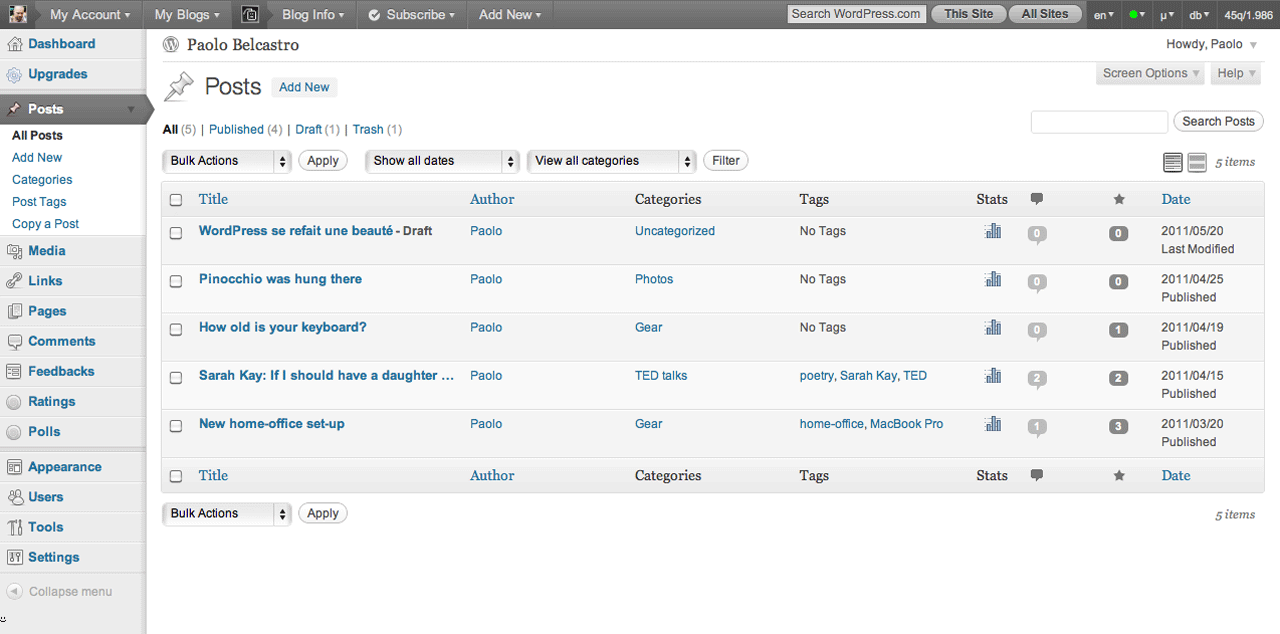This screenshot has height=634, width=1280.
Task: Click stats icon for New home-office set-up
Action: tap(992, 424)
